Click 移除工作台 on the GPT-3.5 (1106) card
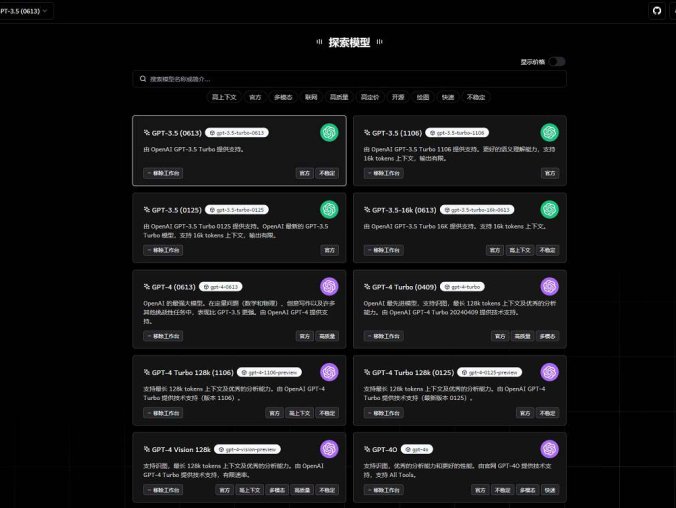 click(x=384, y=173)
